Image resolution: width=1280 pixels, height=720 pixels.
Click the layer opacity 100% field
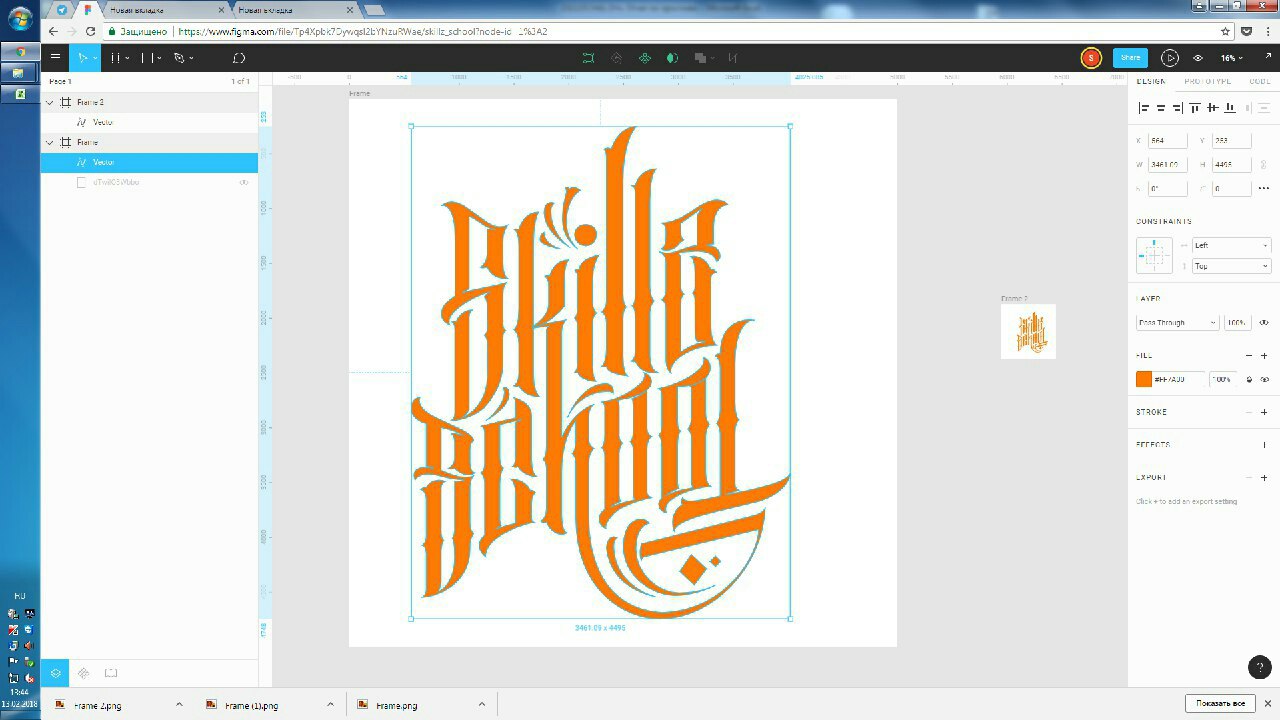pos(1237,323)
